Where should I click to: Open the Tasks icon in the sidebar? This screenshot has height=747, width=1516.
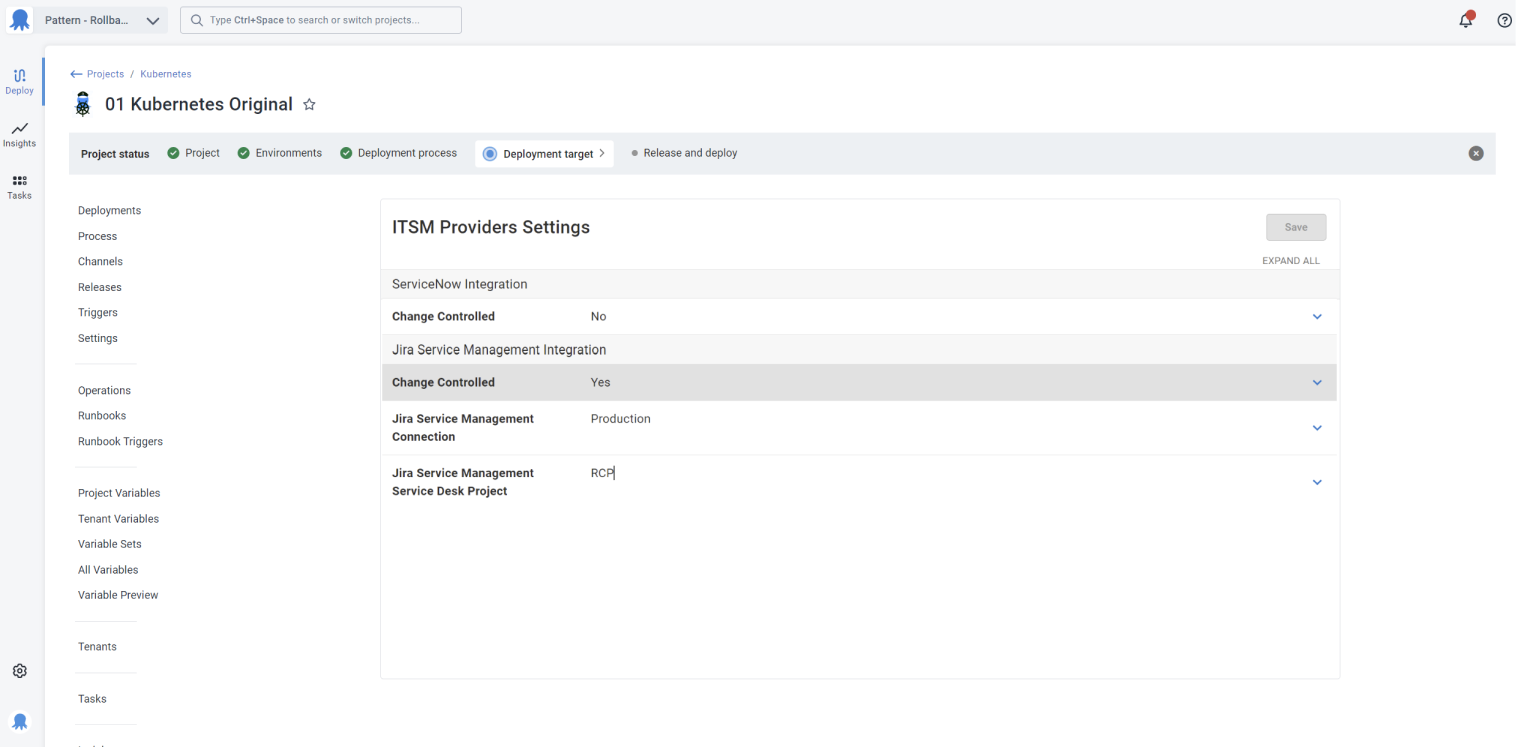19,186
